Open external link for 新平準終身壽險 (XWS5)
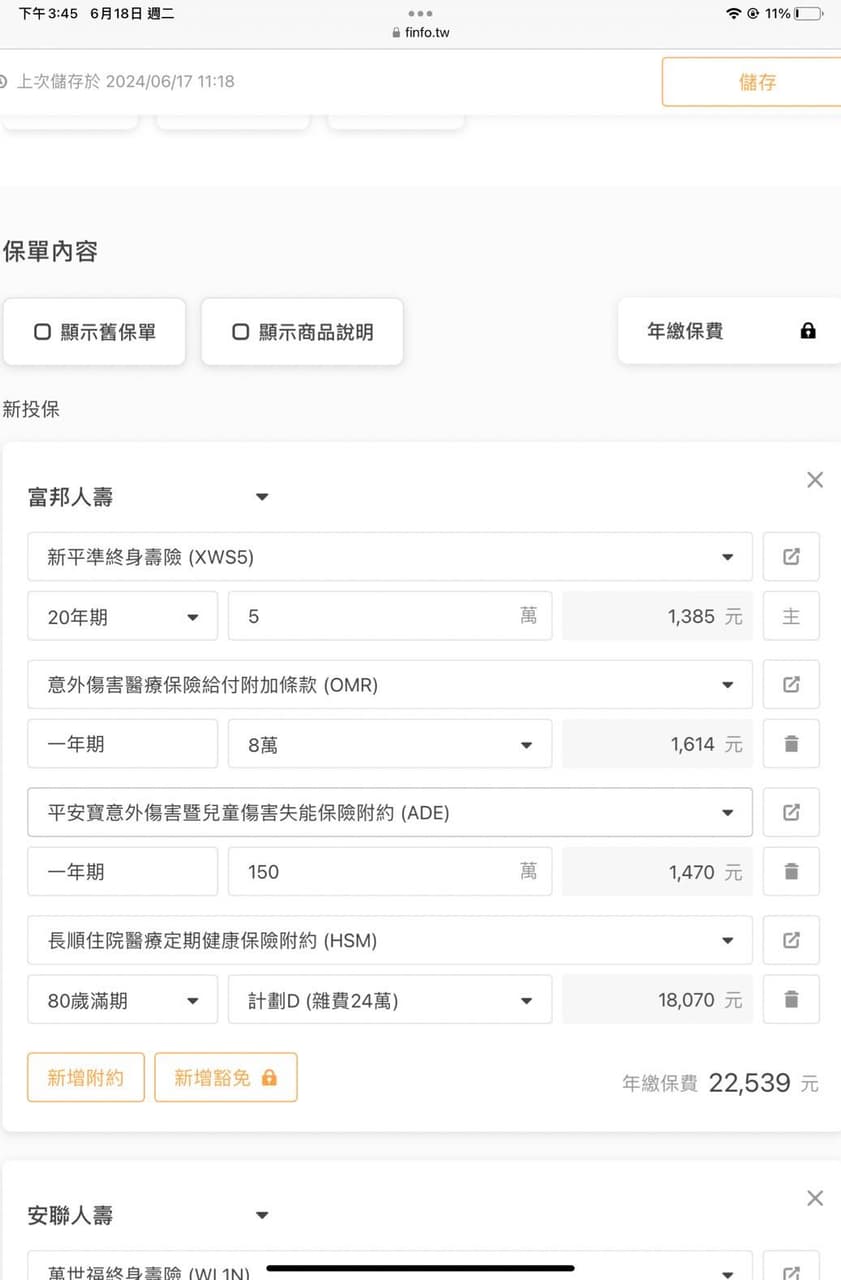This screenshot has height=1280, width=841. [790, 557]
